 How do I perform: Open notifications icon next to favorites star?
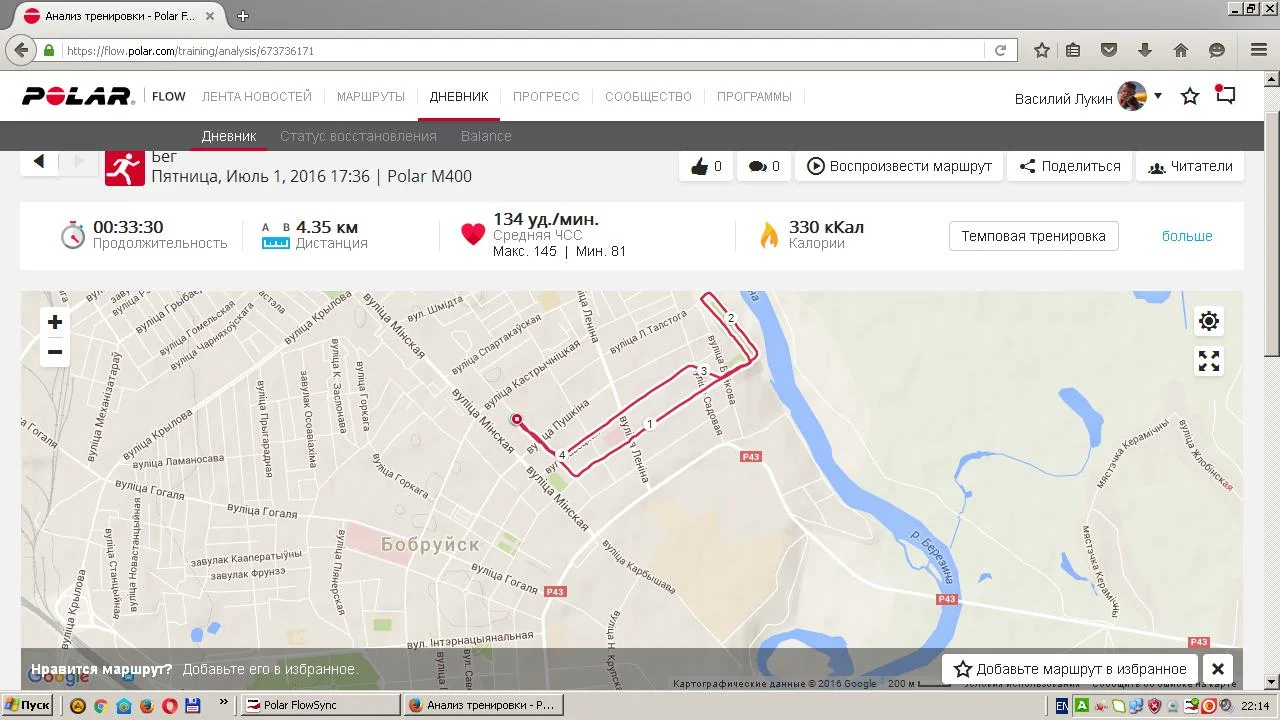[x=1225, y=96]
